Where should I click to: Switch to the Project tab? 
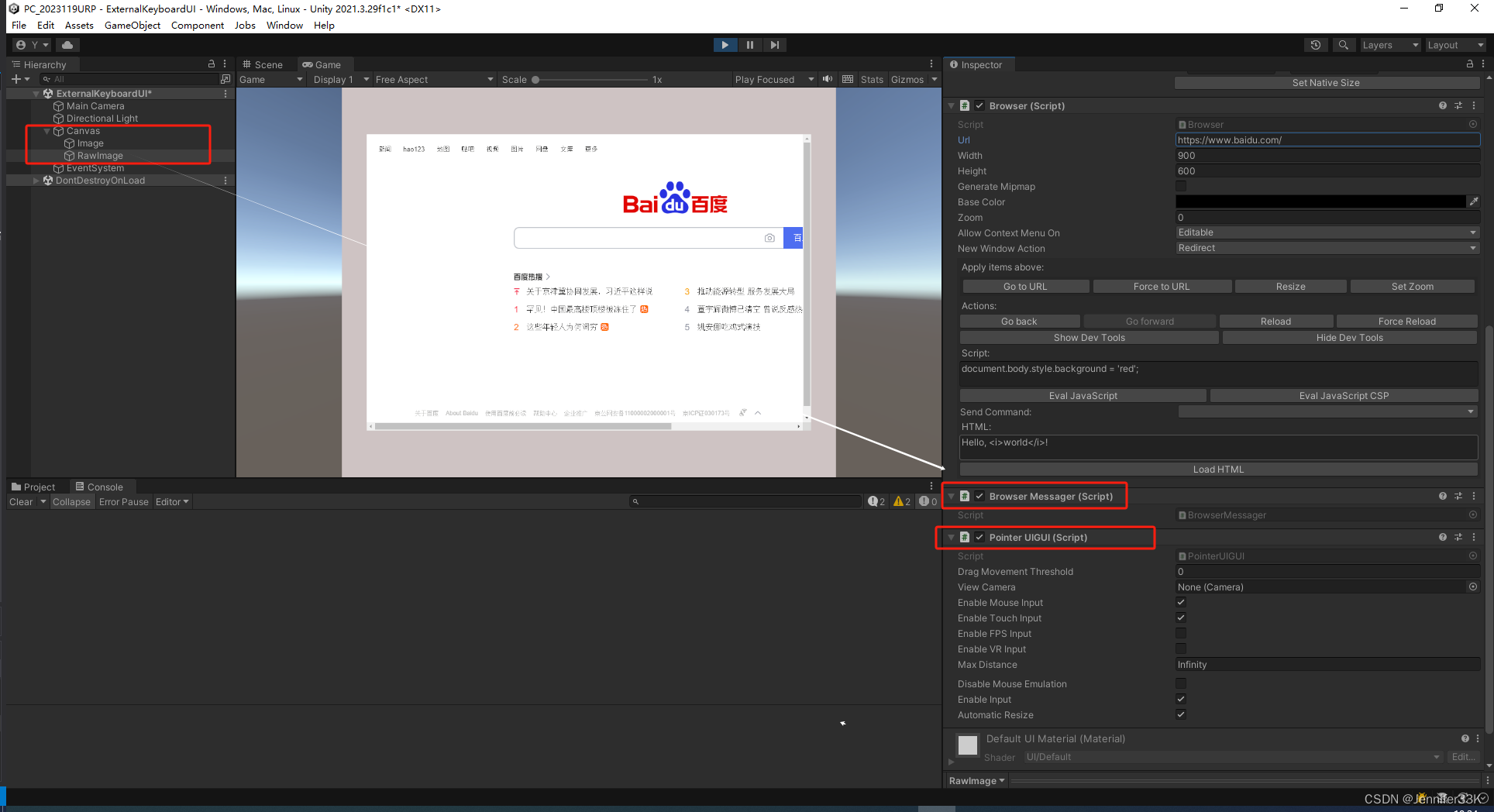click(34, 487)
